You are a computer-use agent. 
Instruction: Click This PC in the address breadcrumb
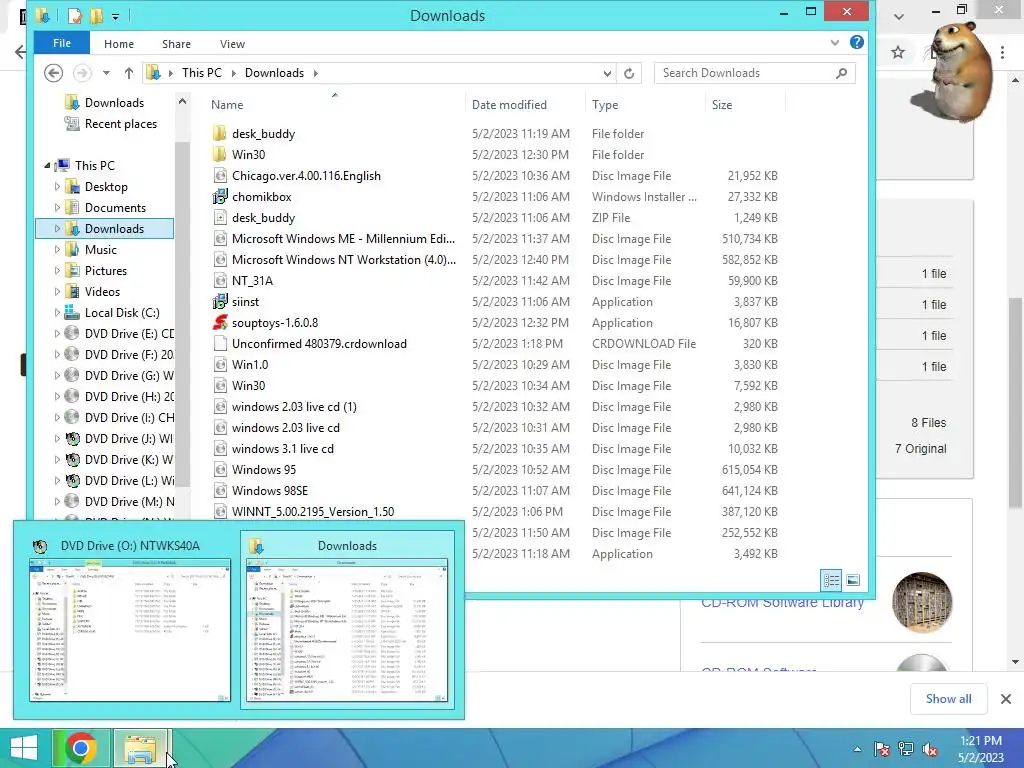pyautogui.click(x=202, y=73)
